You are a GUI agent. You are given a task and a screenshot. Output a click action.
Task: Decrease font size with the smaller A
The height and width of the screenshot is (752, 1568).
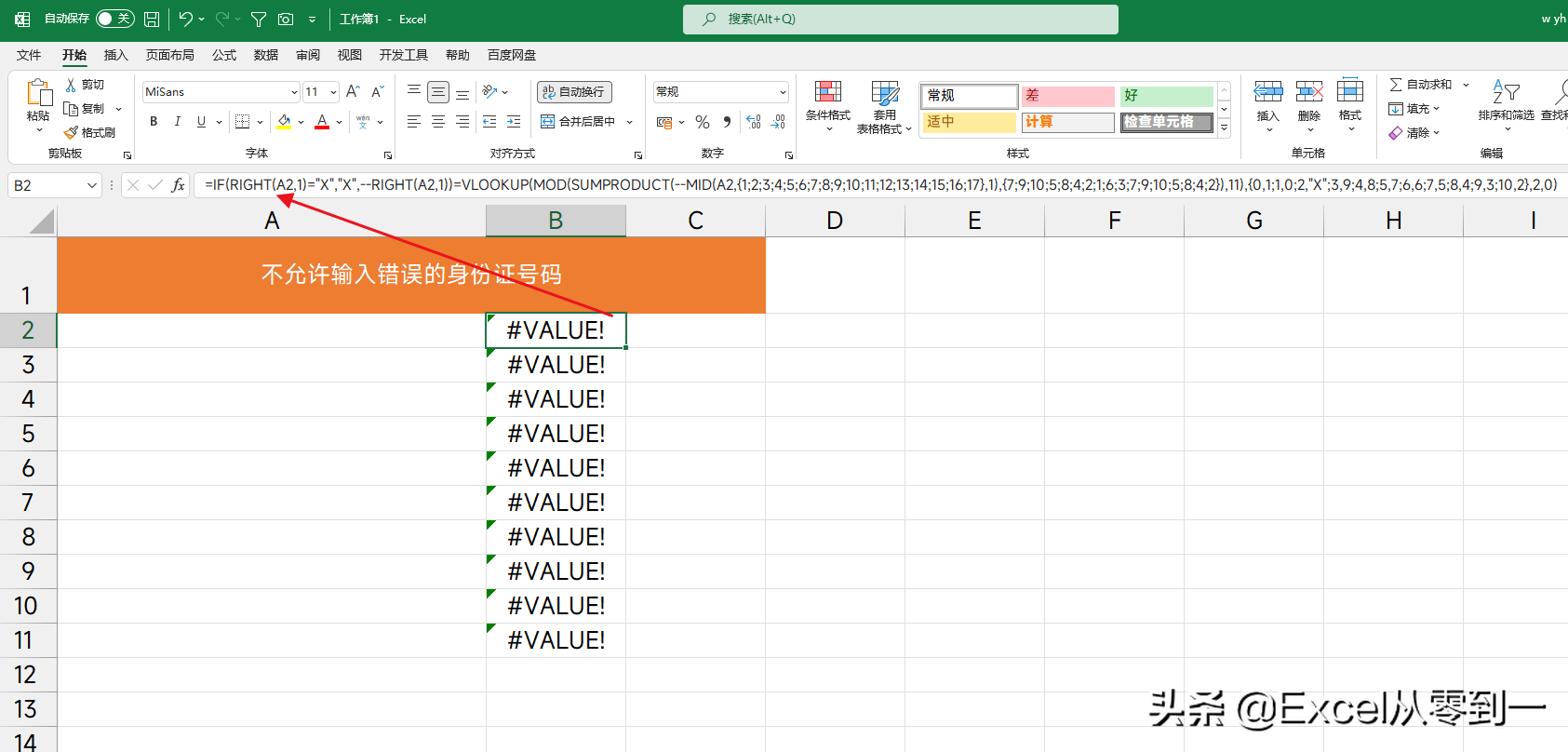pos(377,91)
